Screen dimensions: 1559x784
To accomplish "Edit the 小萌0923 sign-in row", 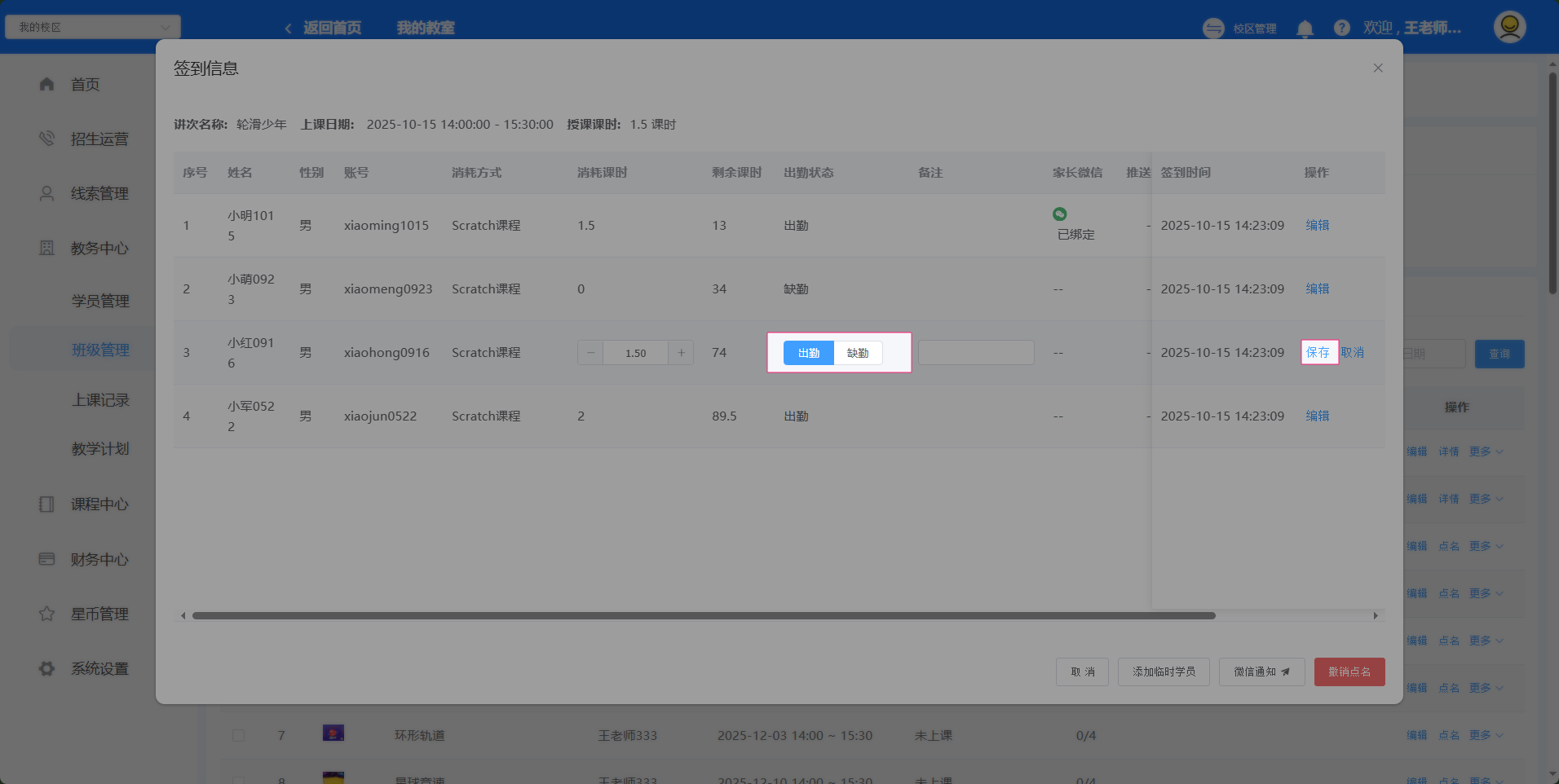I will (x=1318, y=288).
